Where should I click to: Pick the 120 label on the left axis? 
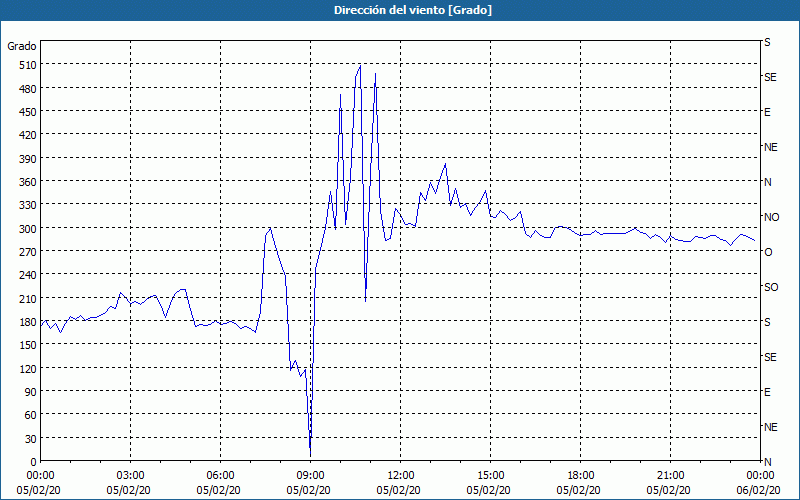[28, 369]
